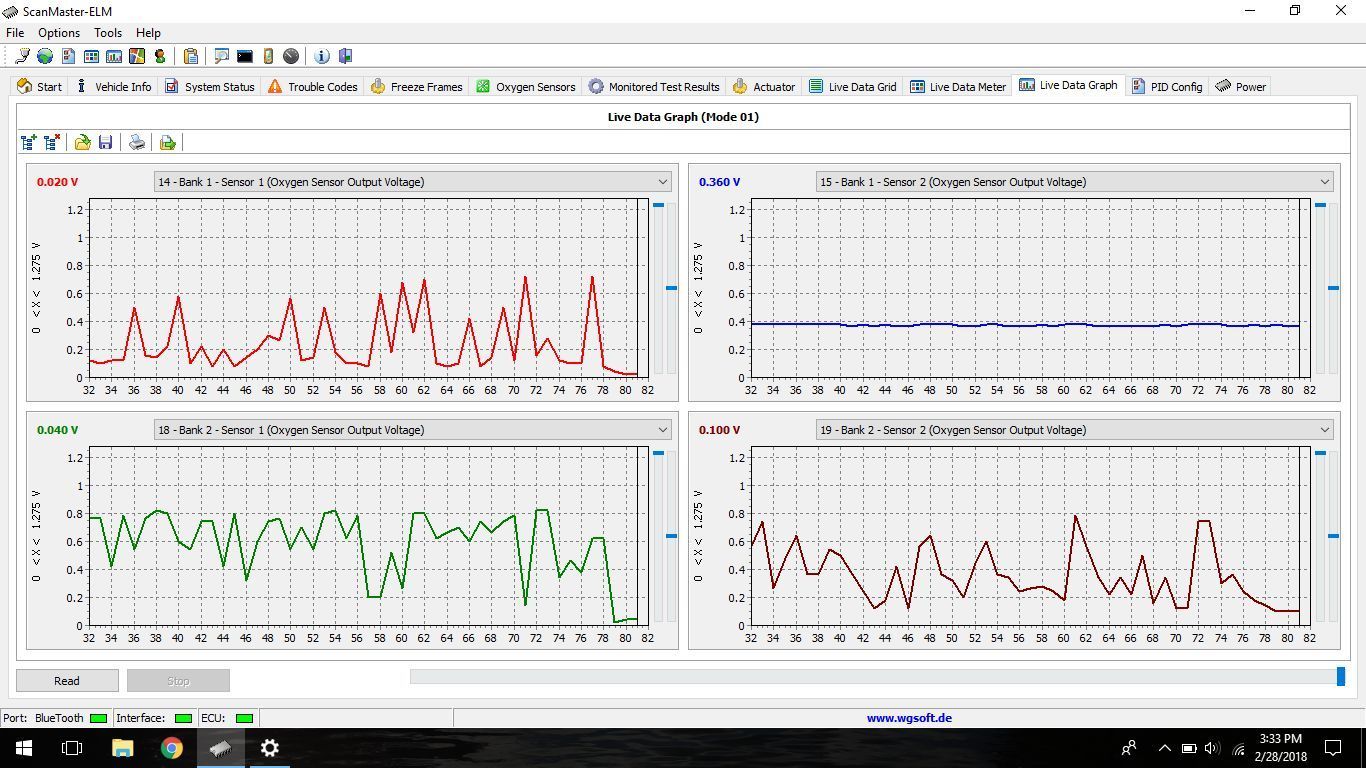Open the Bank 2 - Sensor 2 PID dropdown
Image resolution: width=1366 pixels, height=768 pixels.
[1324, 430]
